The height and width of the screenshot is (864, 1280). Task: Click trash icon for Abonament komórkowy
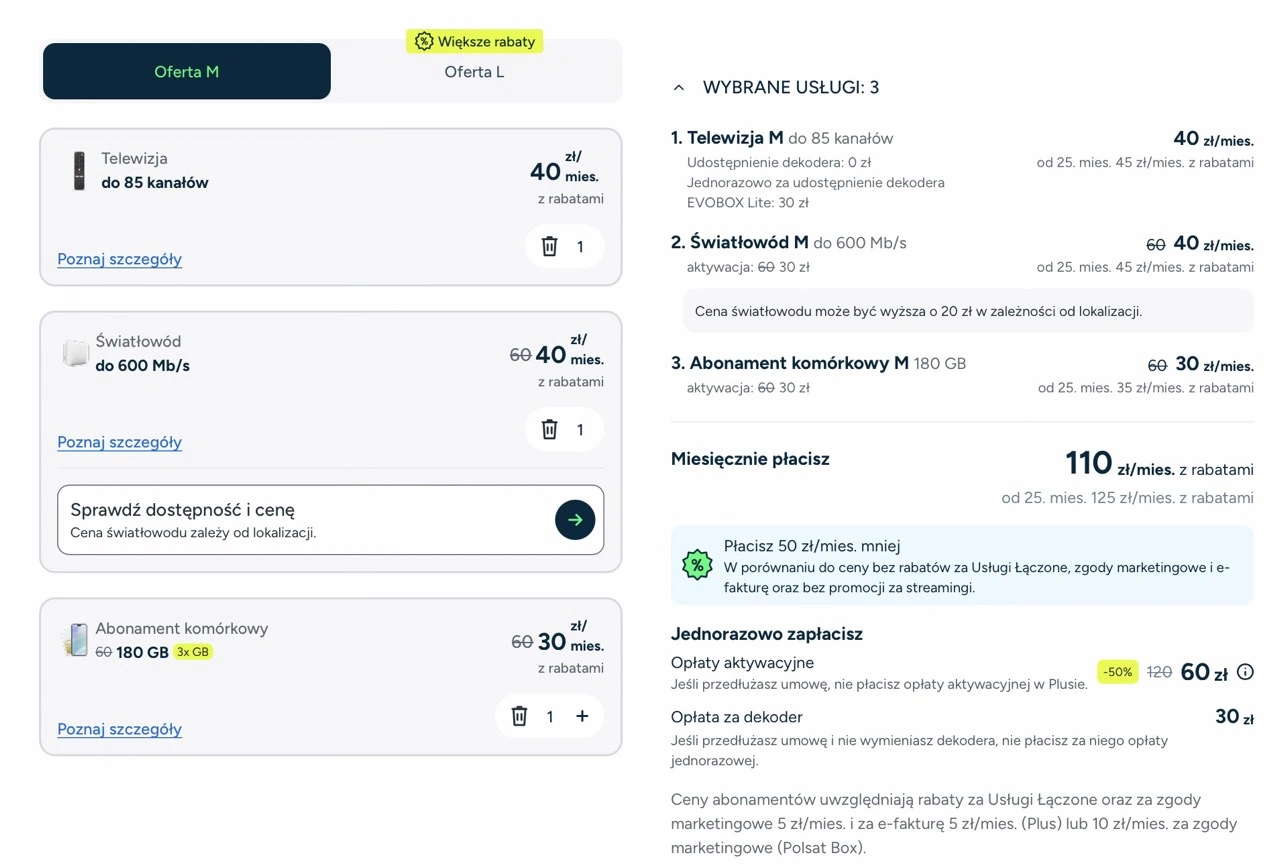tap(519, 716)
